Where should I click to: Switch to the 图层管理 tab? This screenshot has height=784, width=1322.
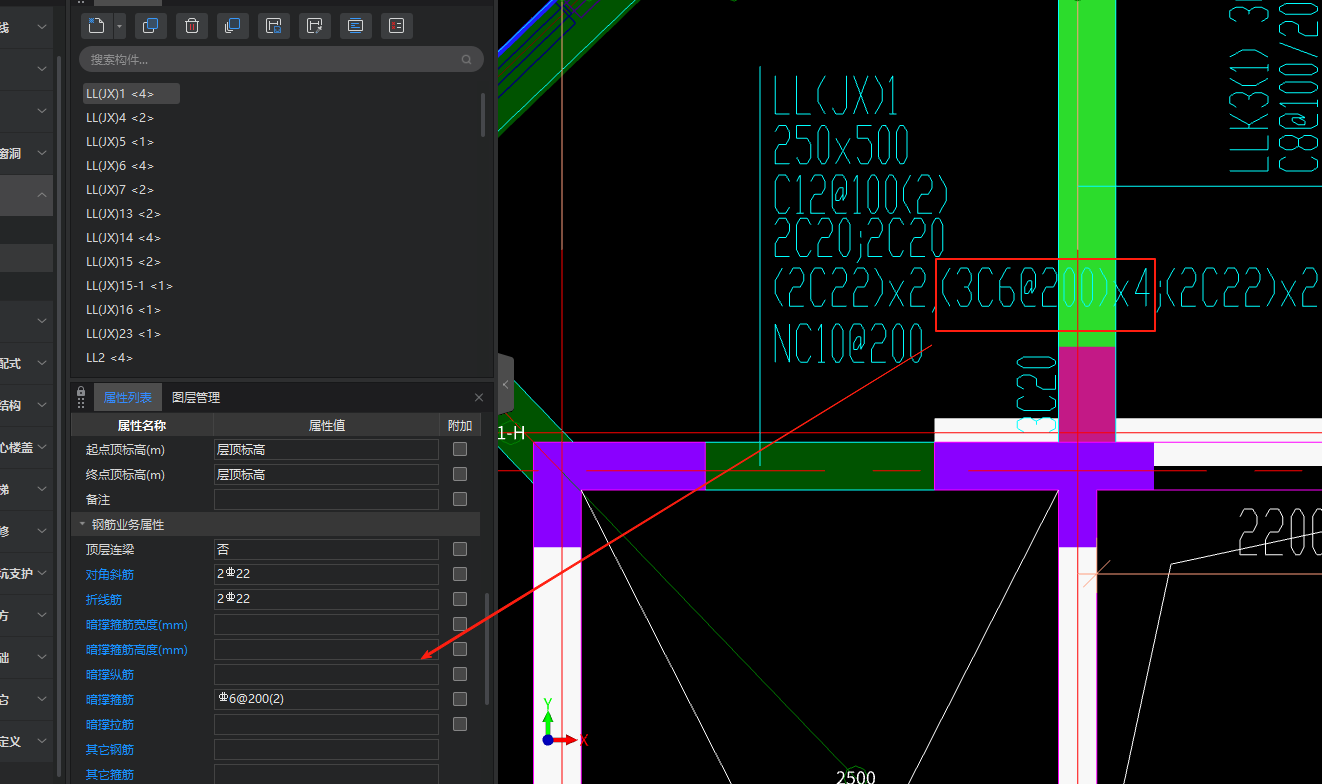pos(196,398)
